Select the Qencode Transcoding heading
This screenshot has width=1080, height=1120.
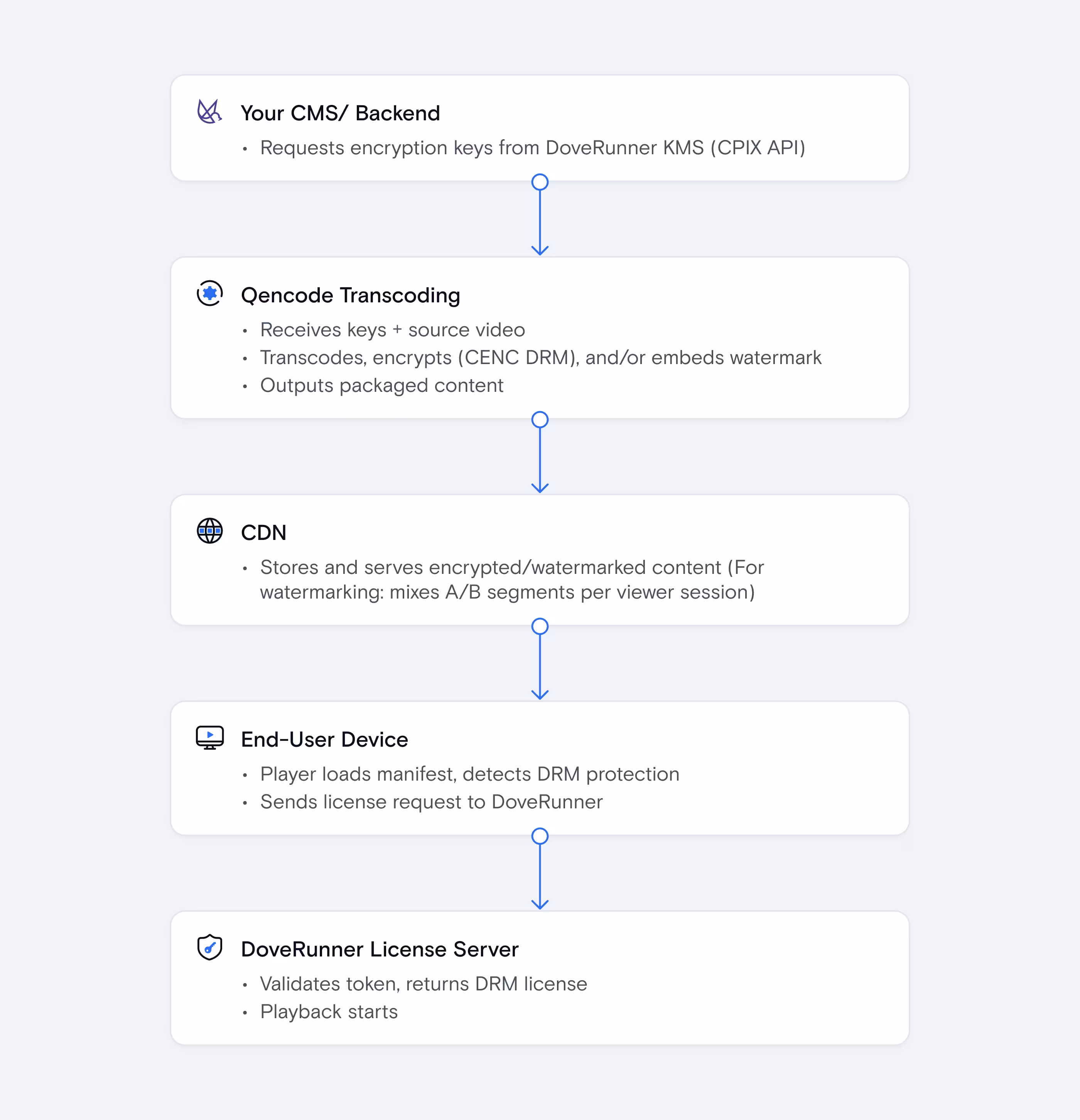click(350, 295)
